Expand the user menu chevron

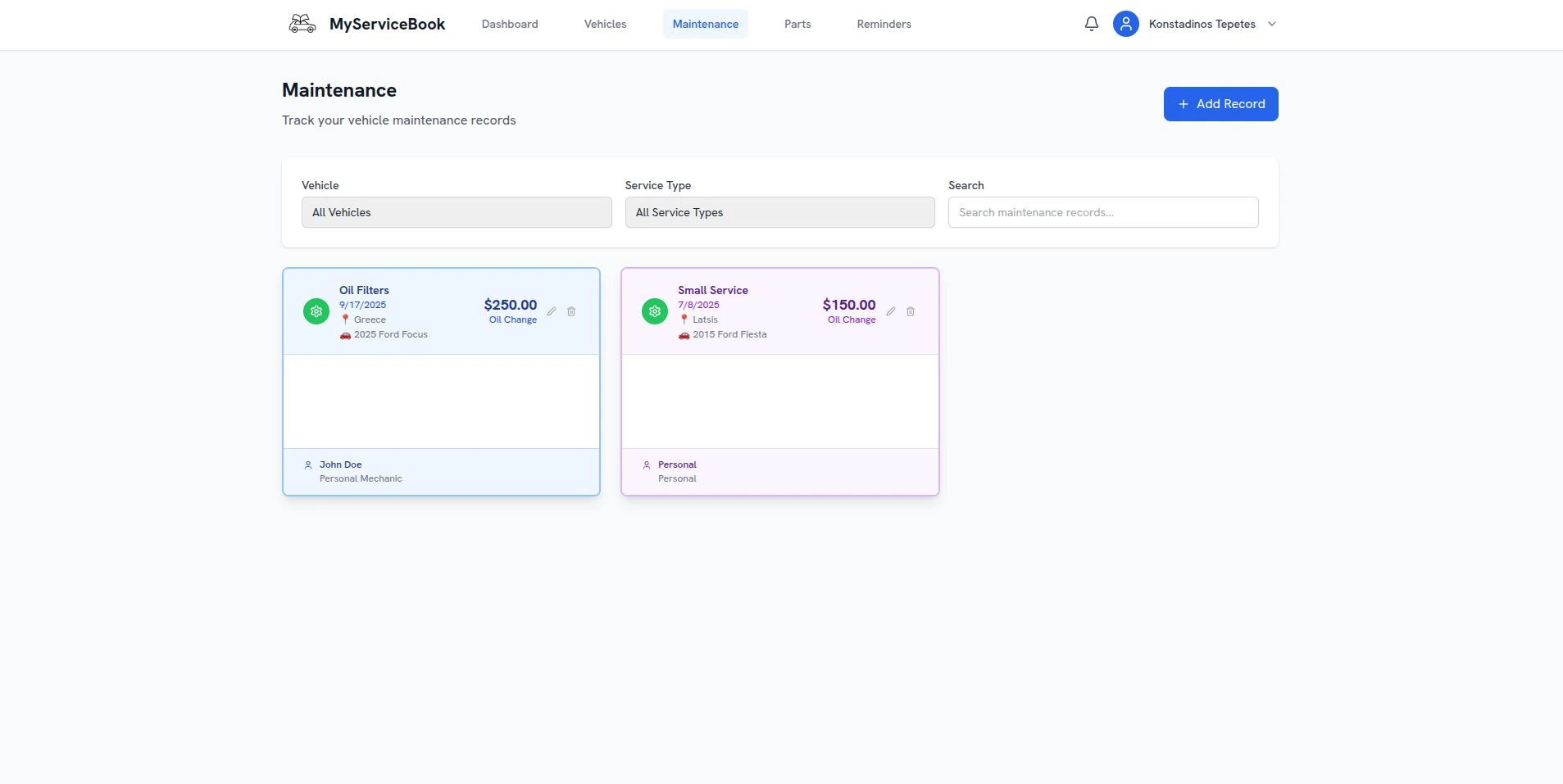1272,24
